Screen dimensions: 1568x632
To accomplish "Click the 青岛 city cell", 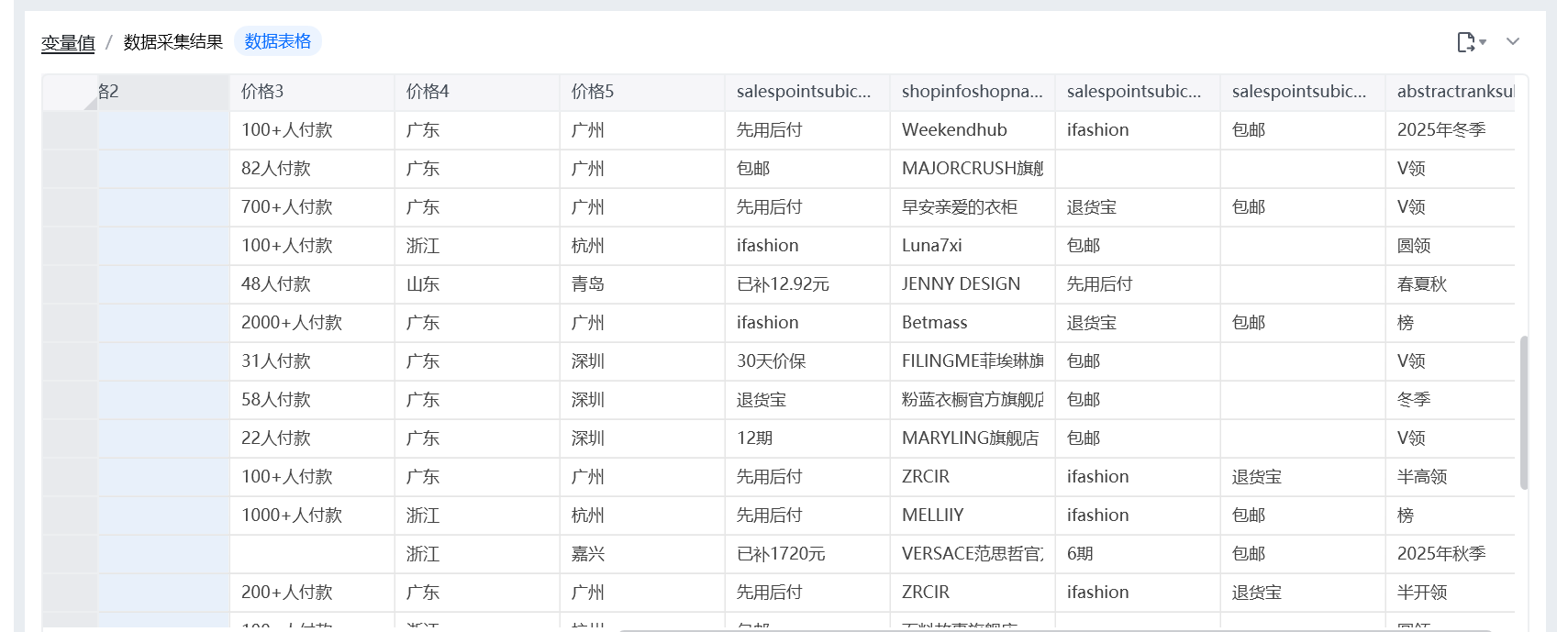I will pyautogui.click(x=642, y=284).
